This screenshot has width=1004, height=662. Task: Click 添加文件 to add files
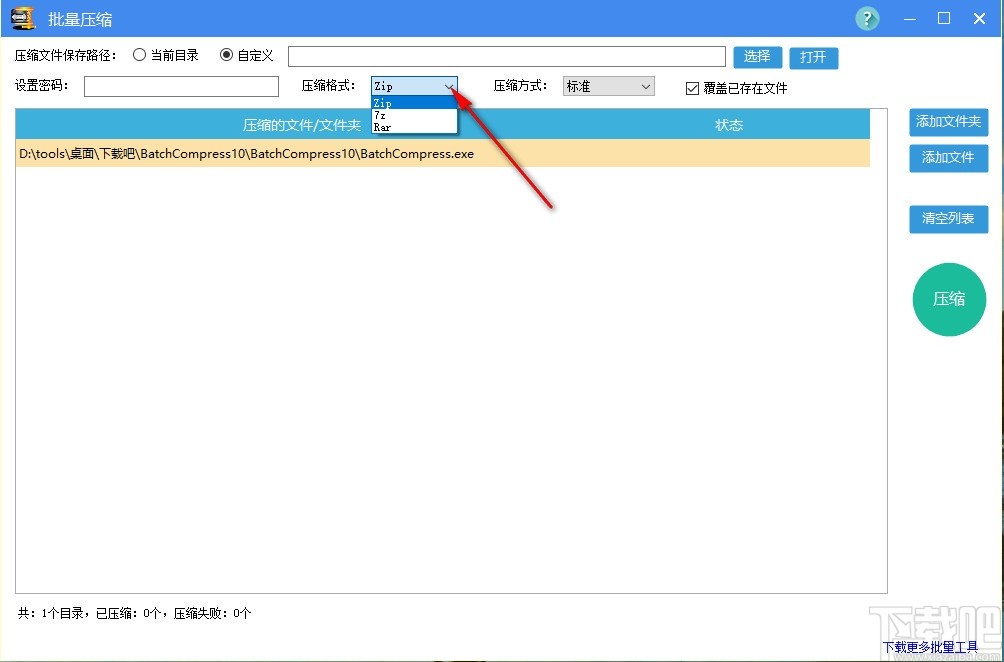[x=948, y=158]
